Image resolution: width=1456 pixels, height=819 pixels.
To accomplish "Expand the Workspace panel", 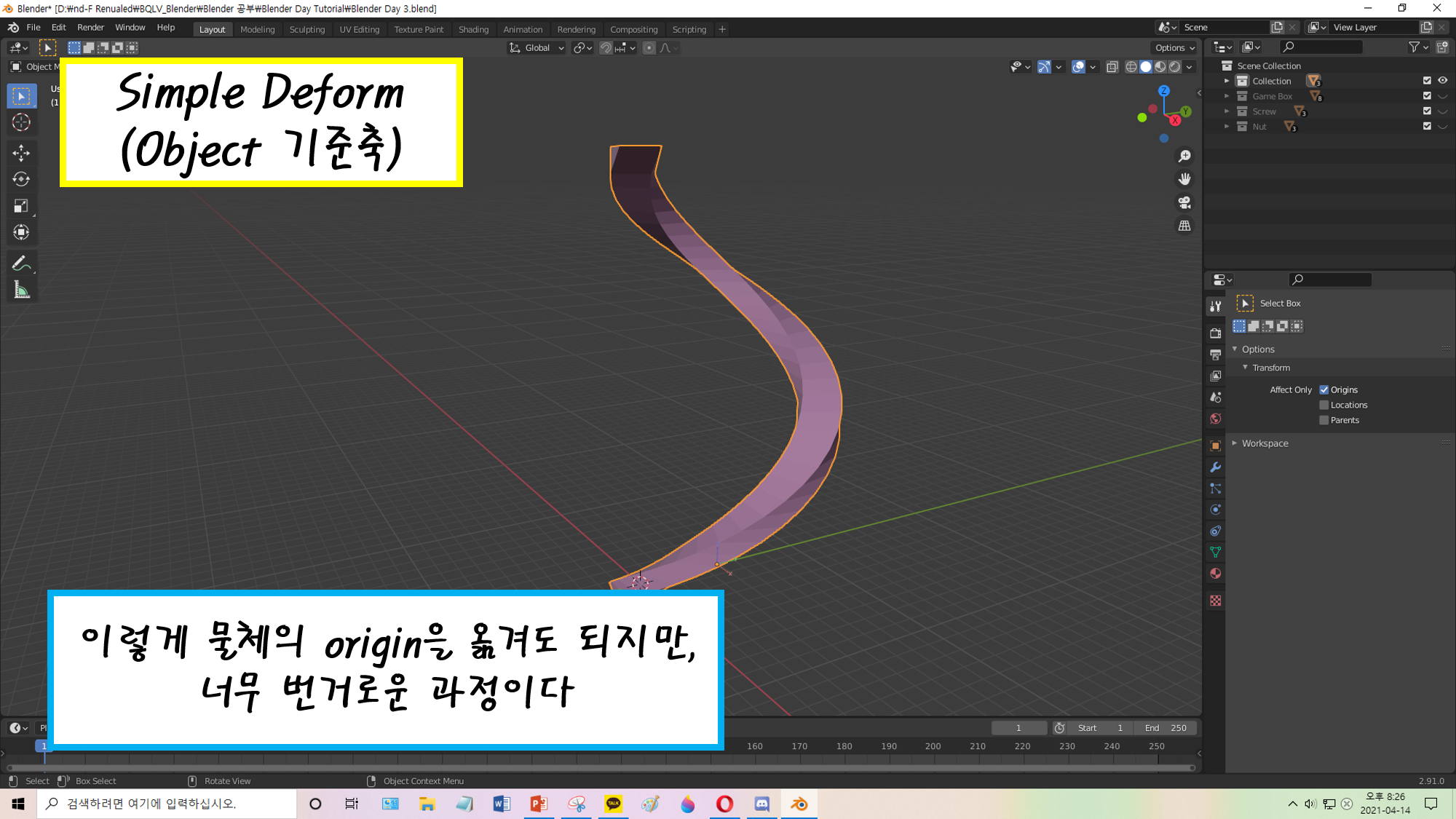I will tap(1265, 443).
